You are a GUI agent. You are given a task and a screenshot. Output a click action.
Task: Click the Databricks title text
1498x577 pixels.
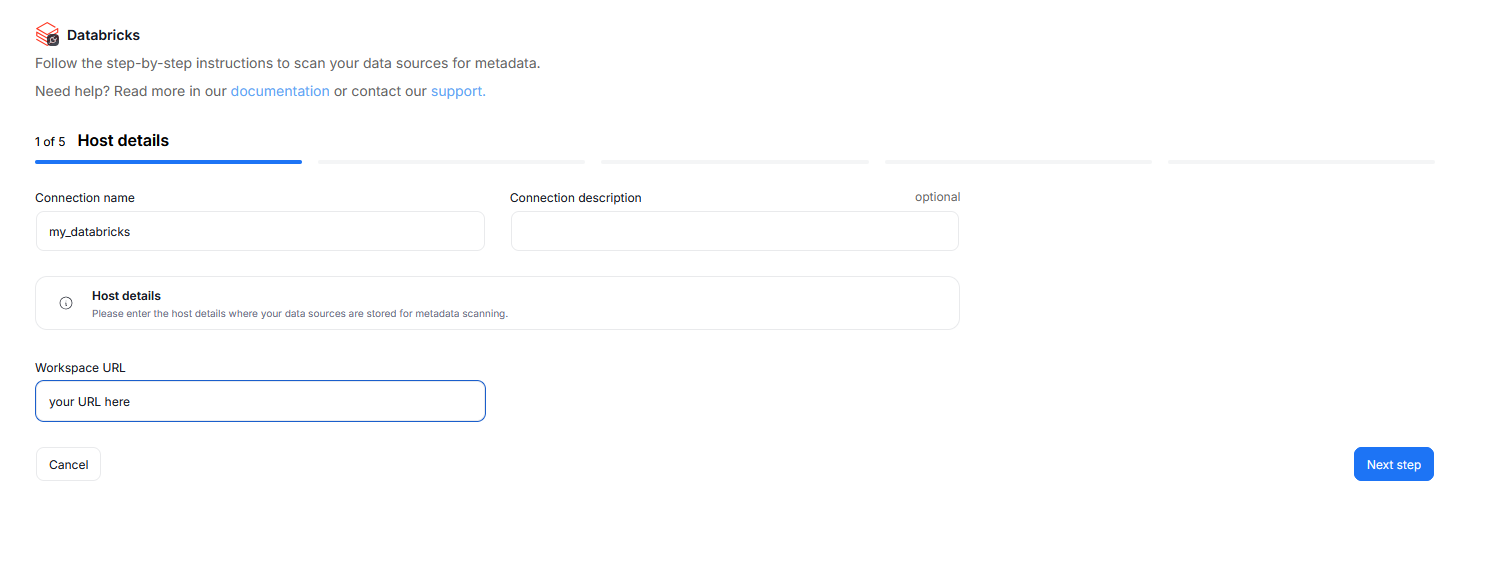[x=103, y=36]
